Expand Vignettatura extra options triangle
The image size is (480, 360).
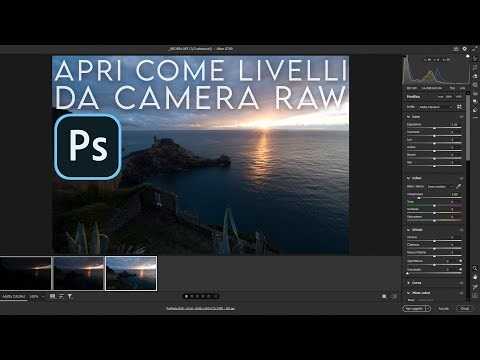[461, 261]
